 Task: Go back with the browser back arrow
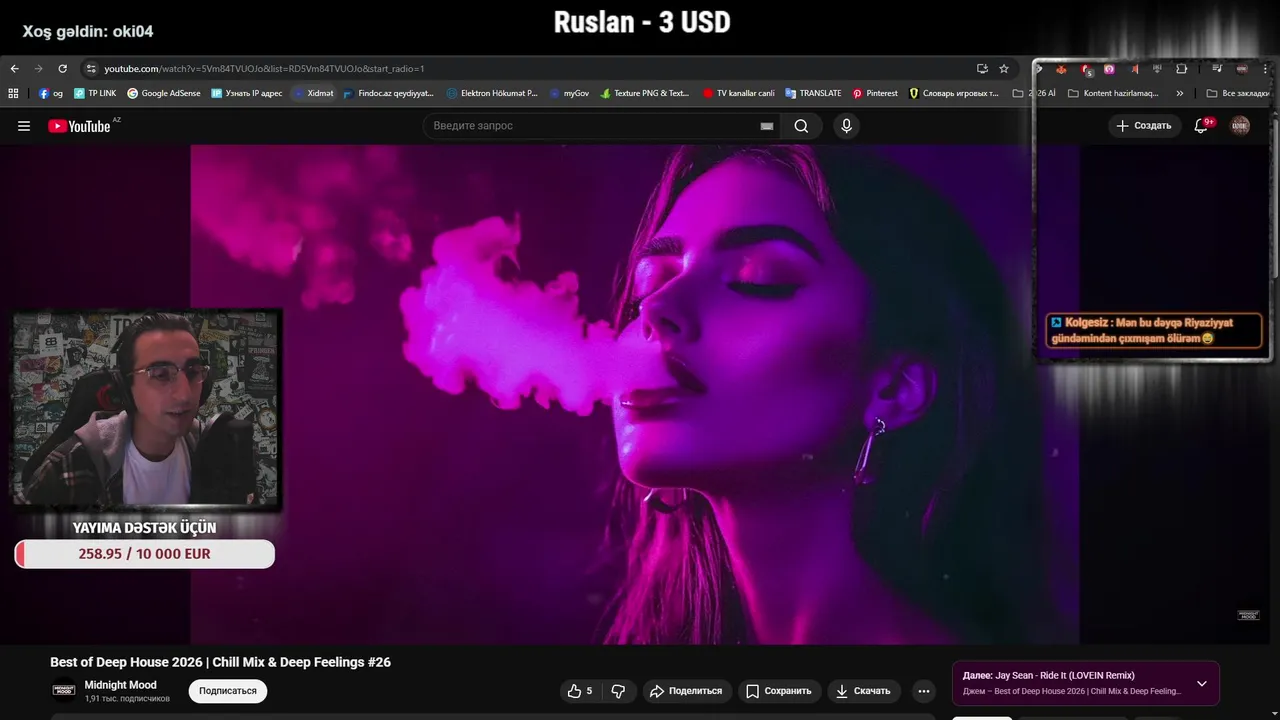click(x=14, y=69)
